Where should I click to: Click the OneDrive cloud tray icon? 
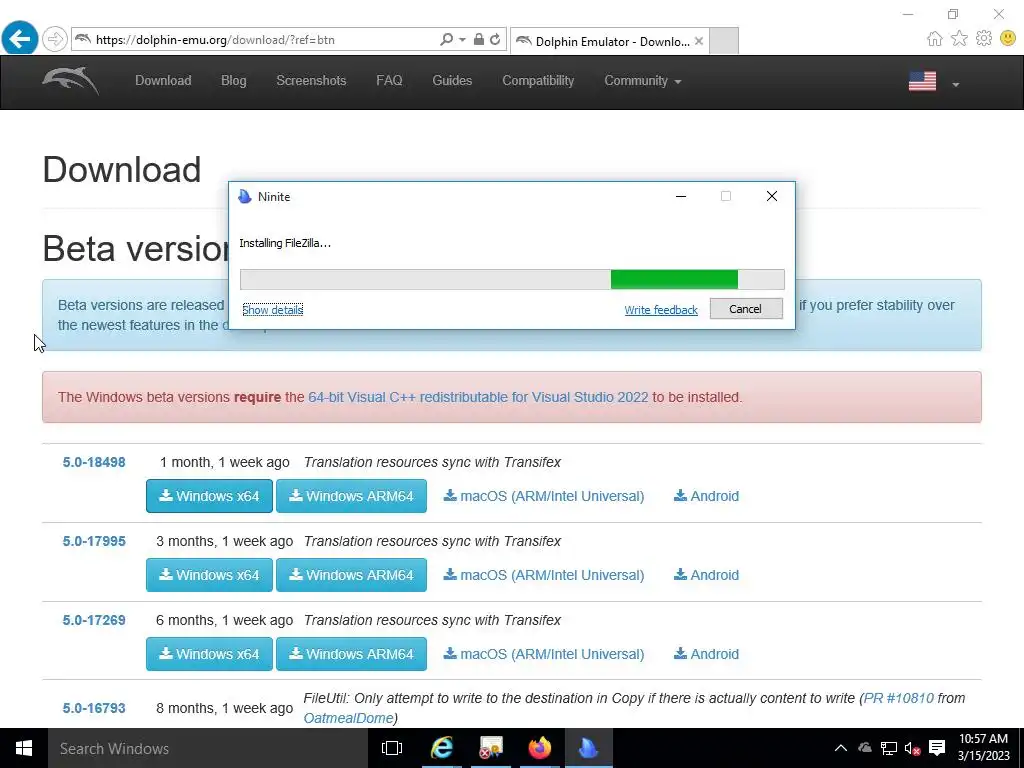click(x=865, y=748)
